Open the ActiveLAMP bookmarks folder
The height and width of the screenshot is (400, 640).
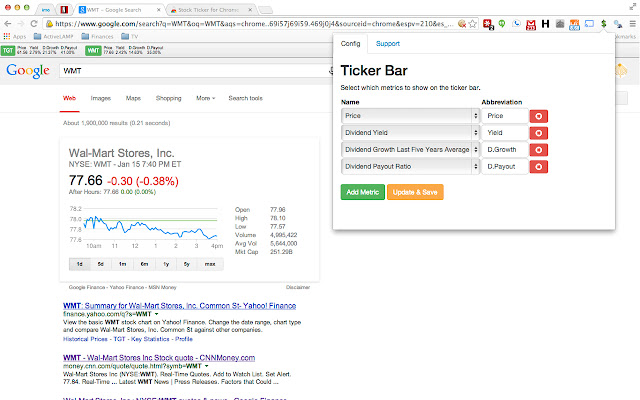pos(53,37)
